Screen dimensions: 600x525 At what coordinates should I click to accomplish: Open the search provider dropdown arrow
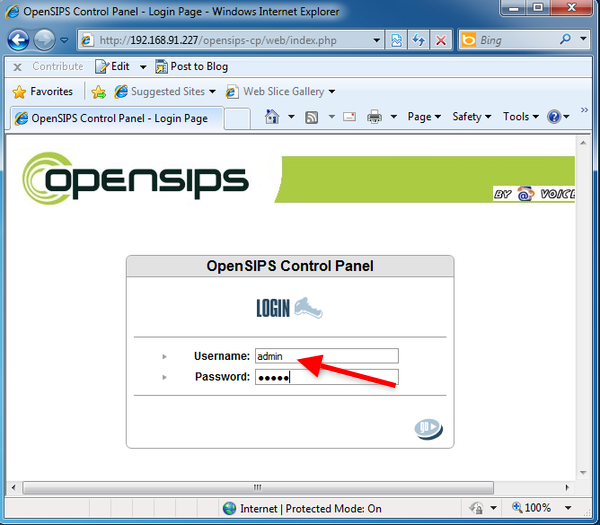(x=583, y=39)
